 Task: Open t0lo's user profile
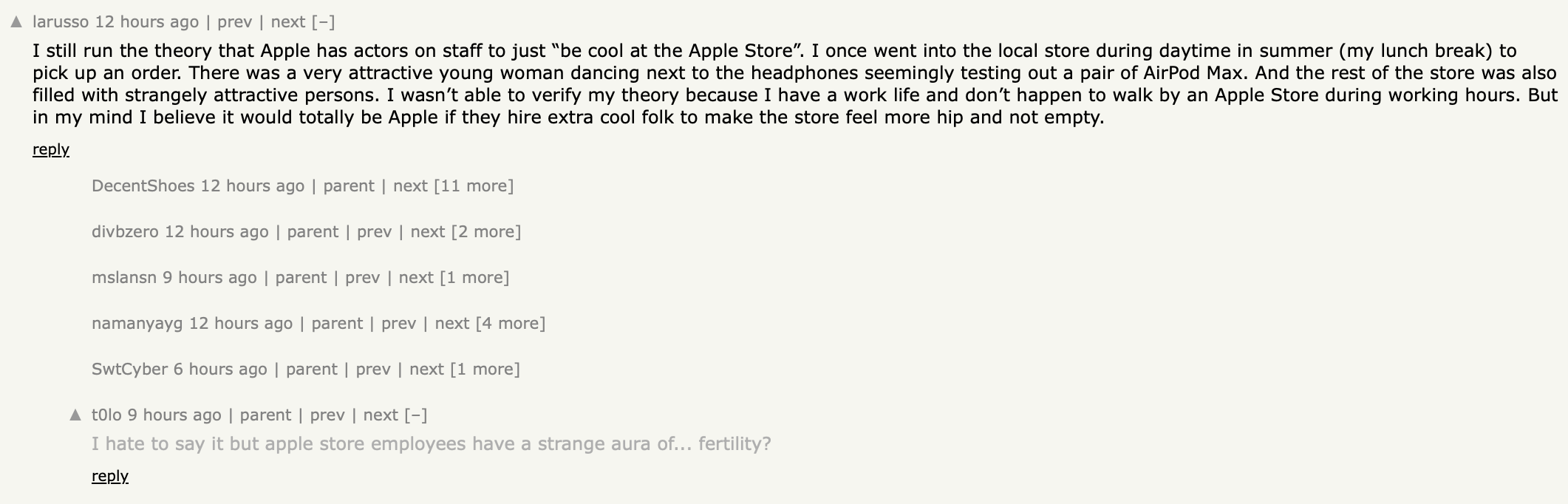106,415
